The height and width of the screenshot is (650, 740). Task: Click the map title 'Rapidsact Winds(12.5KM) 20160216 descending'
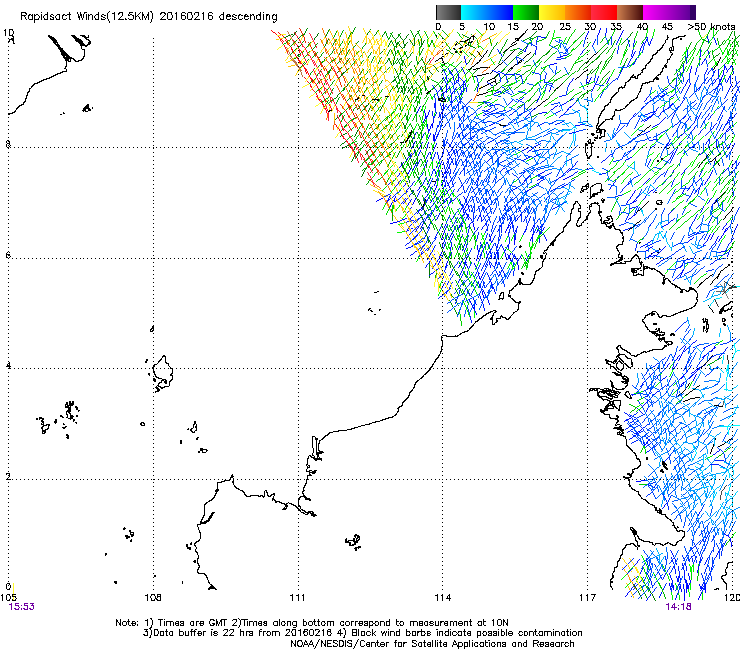(x=149, y=17)
